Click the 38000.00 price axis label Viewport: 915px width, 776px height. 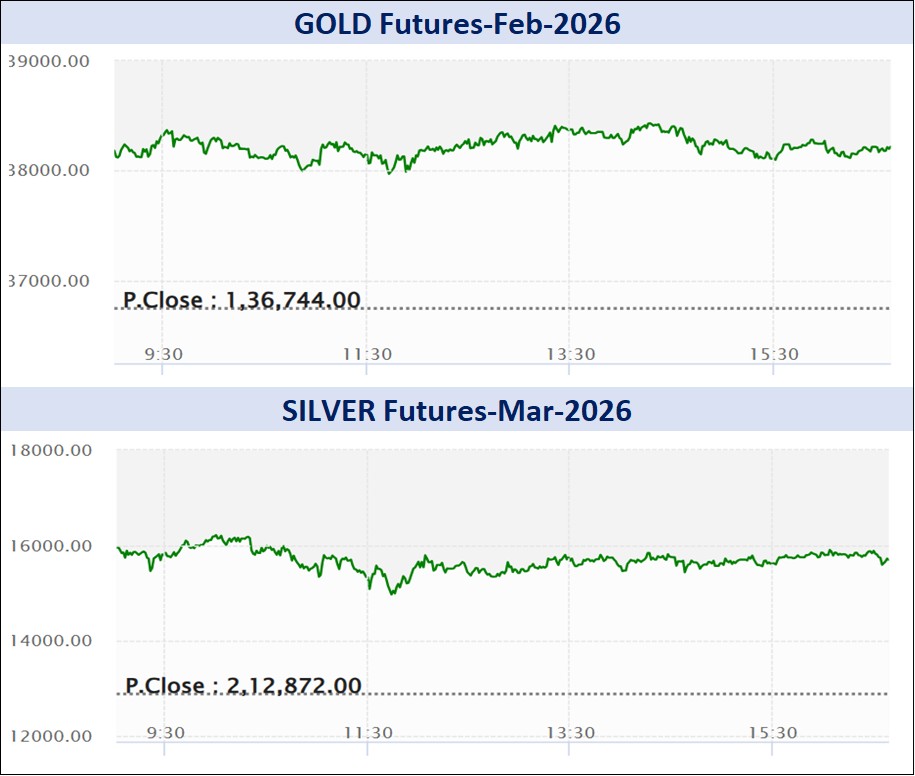(x=48, y=170)
